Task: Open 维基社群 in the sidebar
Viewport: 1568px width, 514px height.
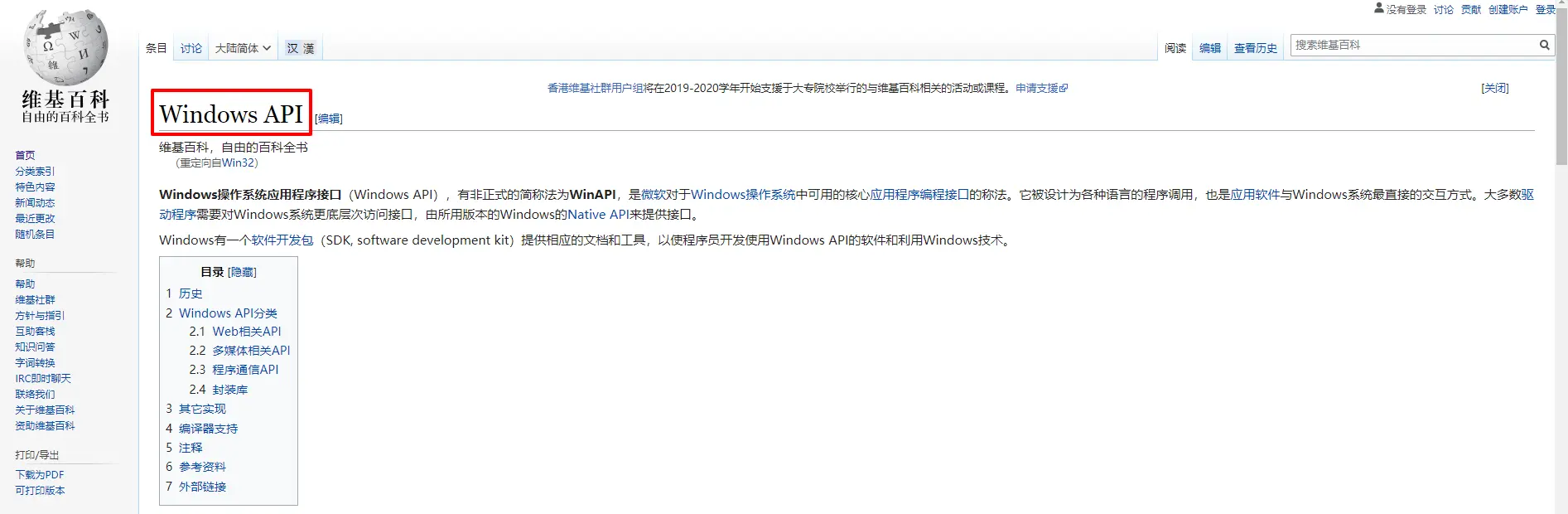Action: point(35,299)
